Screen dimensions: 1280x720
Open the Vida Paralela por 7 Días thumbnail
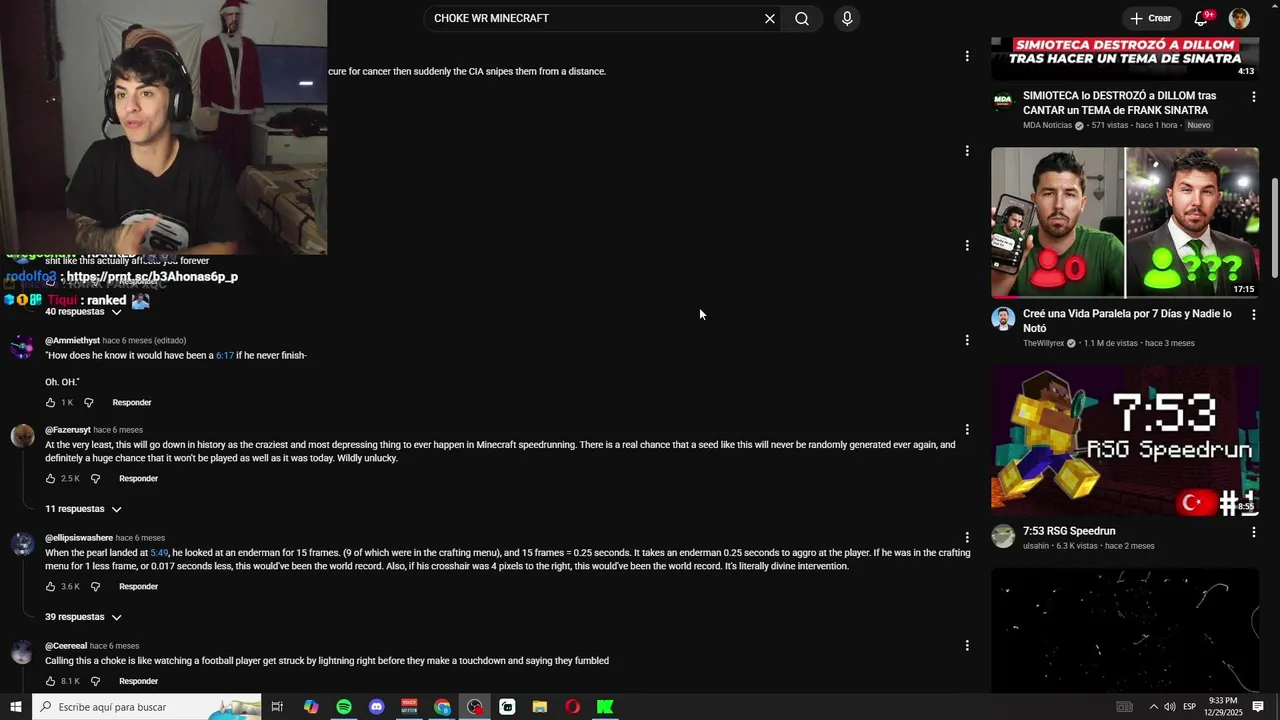(1125, 223)
